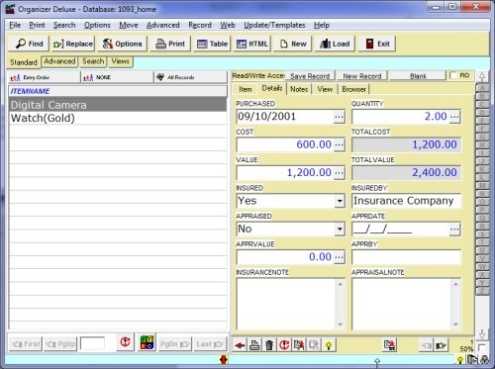Click the New Record button
Screen dimensions: 495x369
click(x=362, y=76)
